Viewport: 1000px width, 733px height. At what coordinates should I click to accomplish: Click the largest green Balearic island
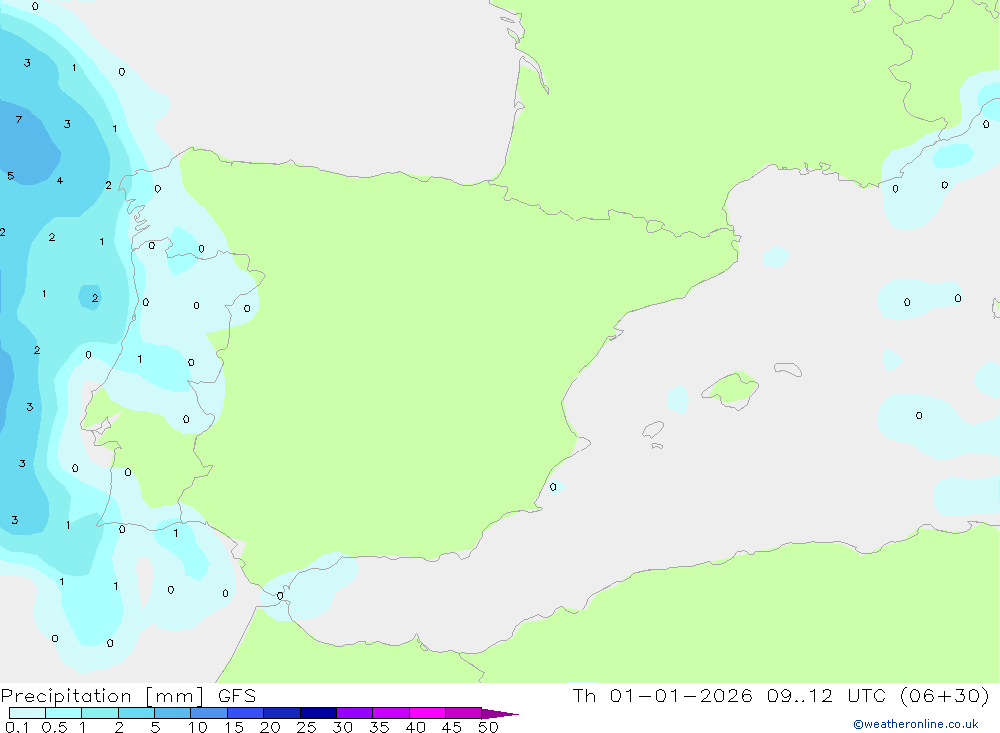731,389
